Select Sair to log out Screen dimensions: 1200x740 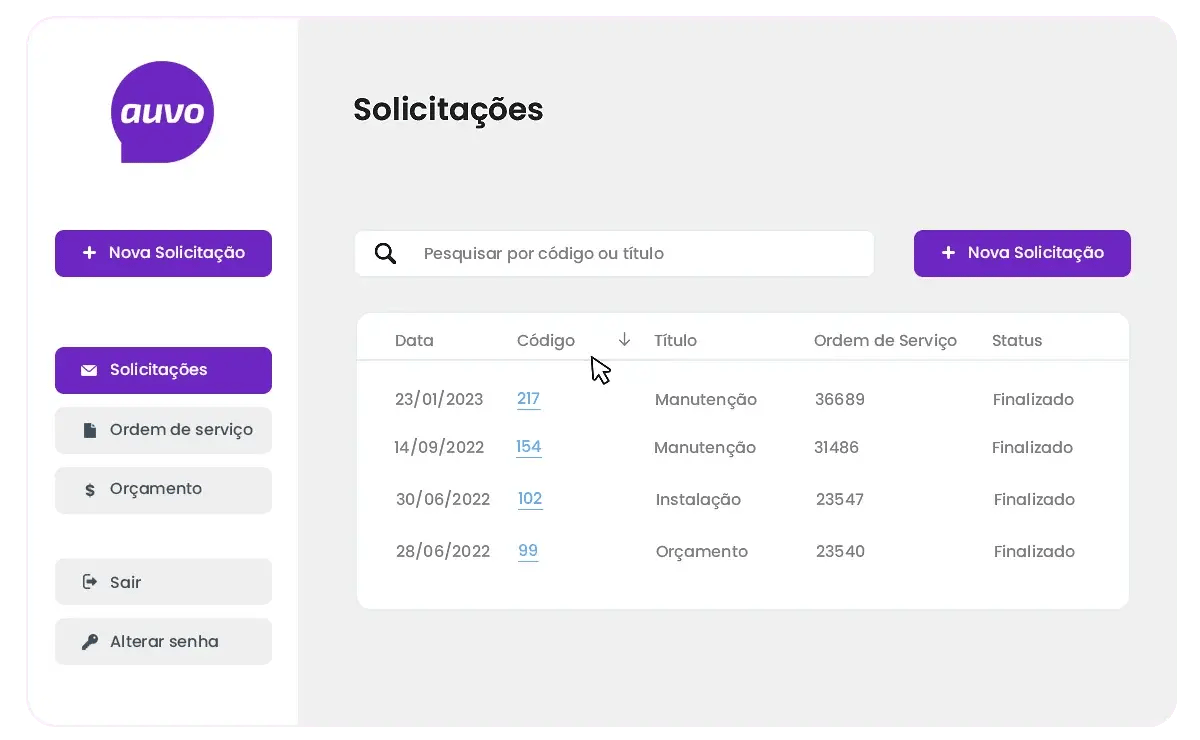click(x=163, y=581)
